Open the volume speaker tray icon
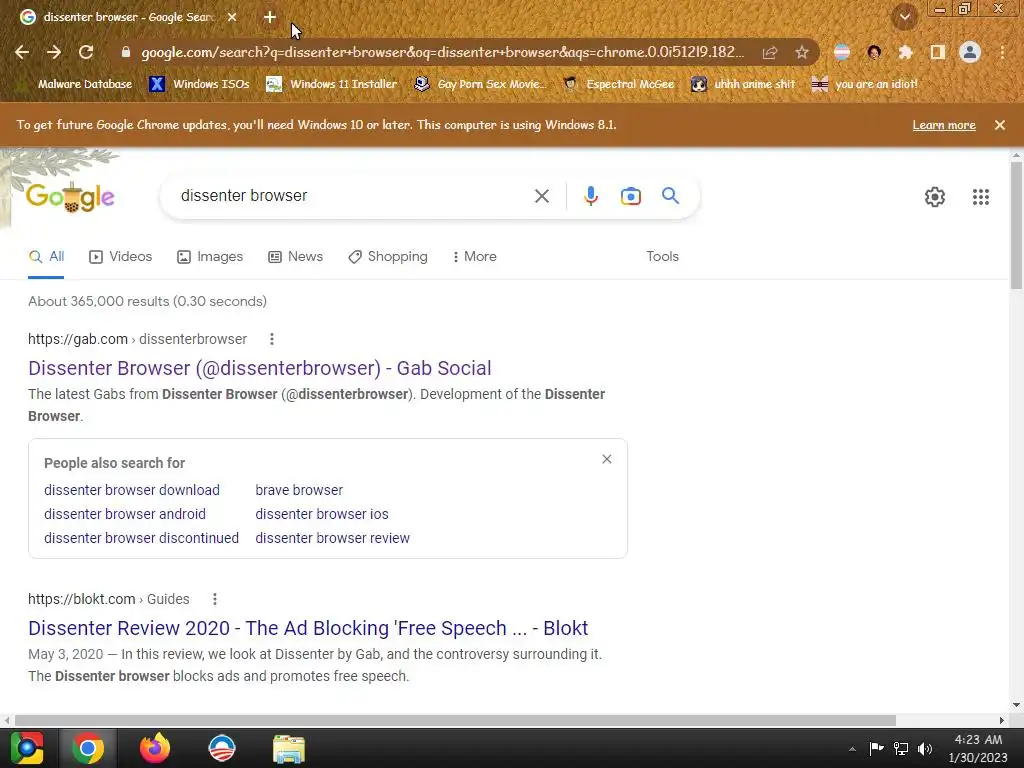The width and height of the screenshot is (1024, 768). (925, 748)
